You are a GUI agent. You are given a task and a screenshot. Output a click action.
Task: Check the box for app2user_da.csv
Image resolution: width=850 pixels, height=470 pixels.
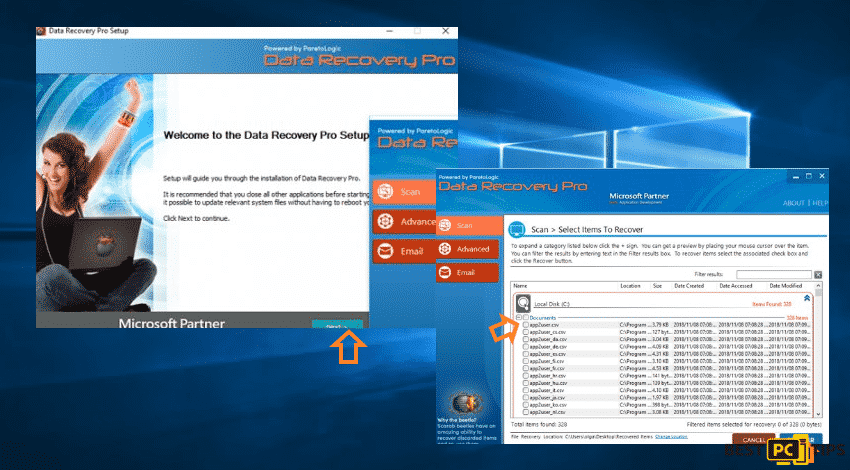pos(526,339)
